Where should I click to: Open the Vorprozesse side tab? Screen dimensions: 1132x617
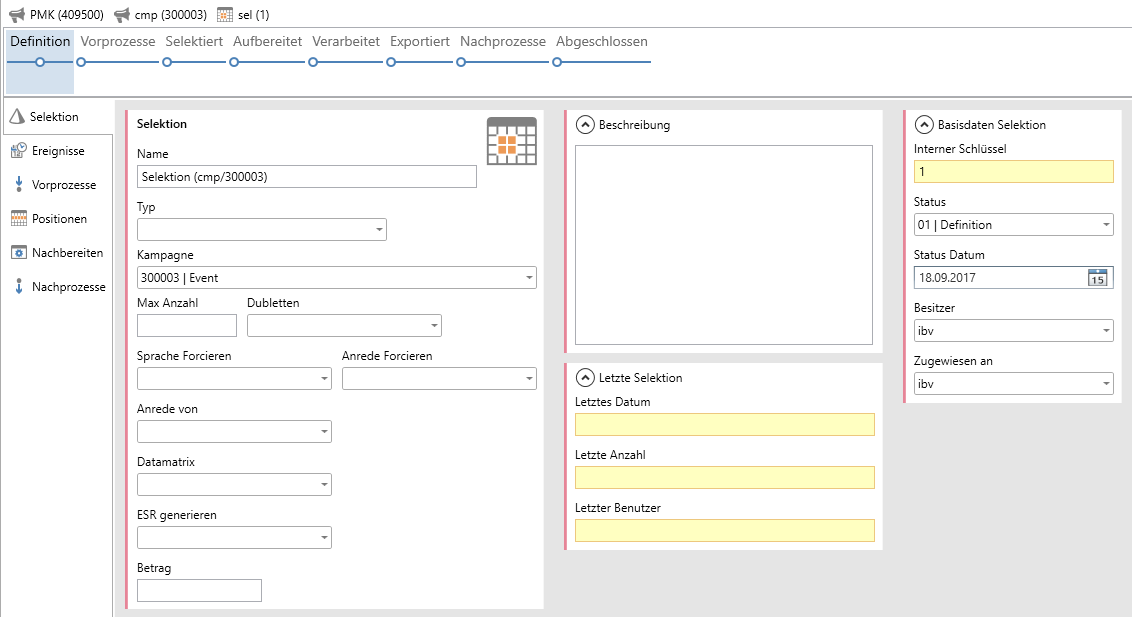pyautogui.click(x=63, y=185)
